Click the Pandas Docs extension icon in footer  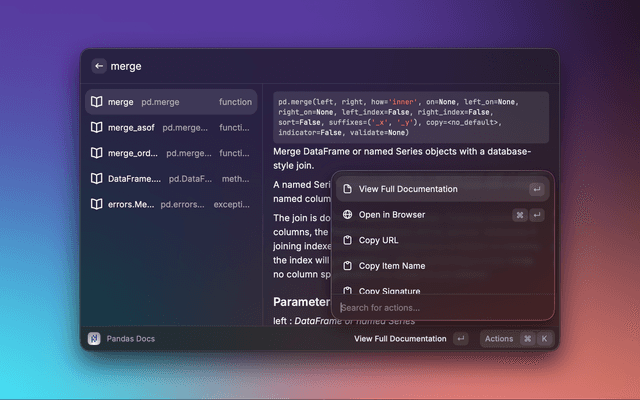click(x=94, y=339)
